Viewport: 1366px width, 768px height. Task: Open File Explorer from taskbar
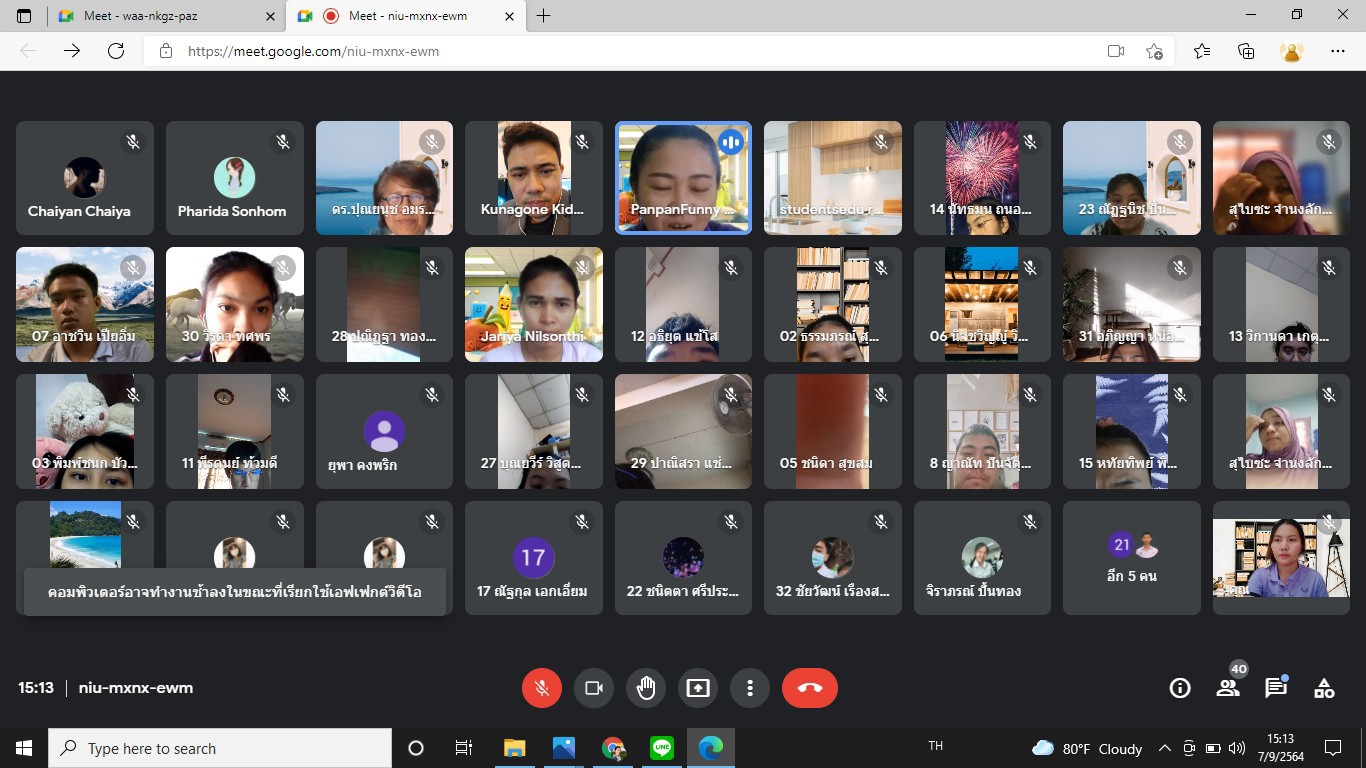pyautogui.click(x=514, y=748)
